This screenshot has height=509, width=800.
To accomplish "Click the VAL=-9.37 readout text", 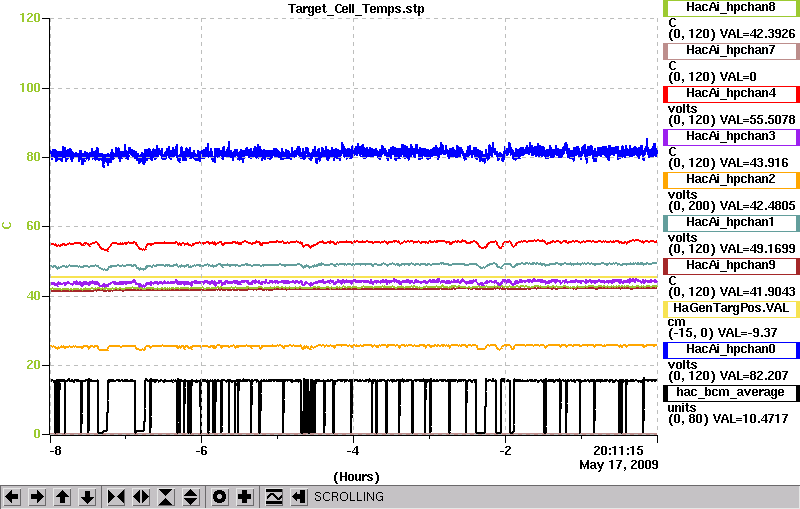I will [747, 333].
